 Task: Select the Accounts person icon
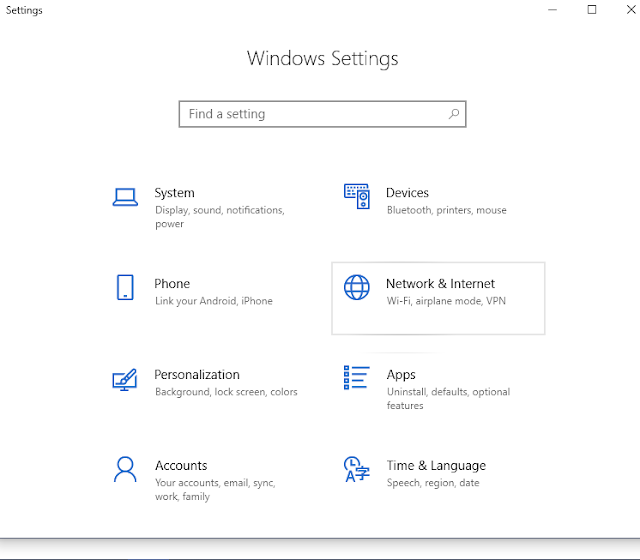coord(125,469)
